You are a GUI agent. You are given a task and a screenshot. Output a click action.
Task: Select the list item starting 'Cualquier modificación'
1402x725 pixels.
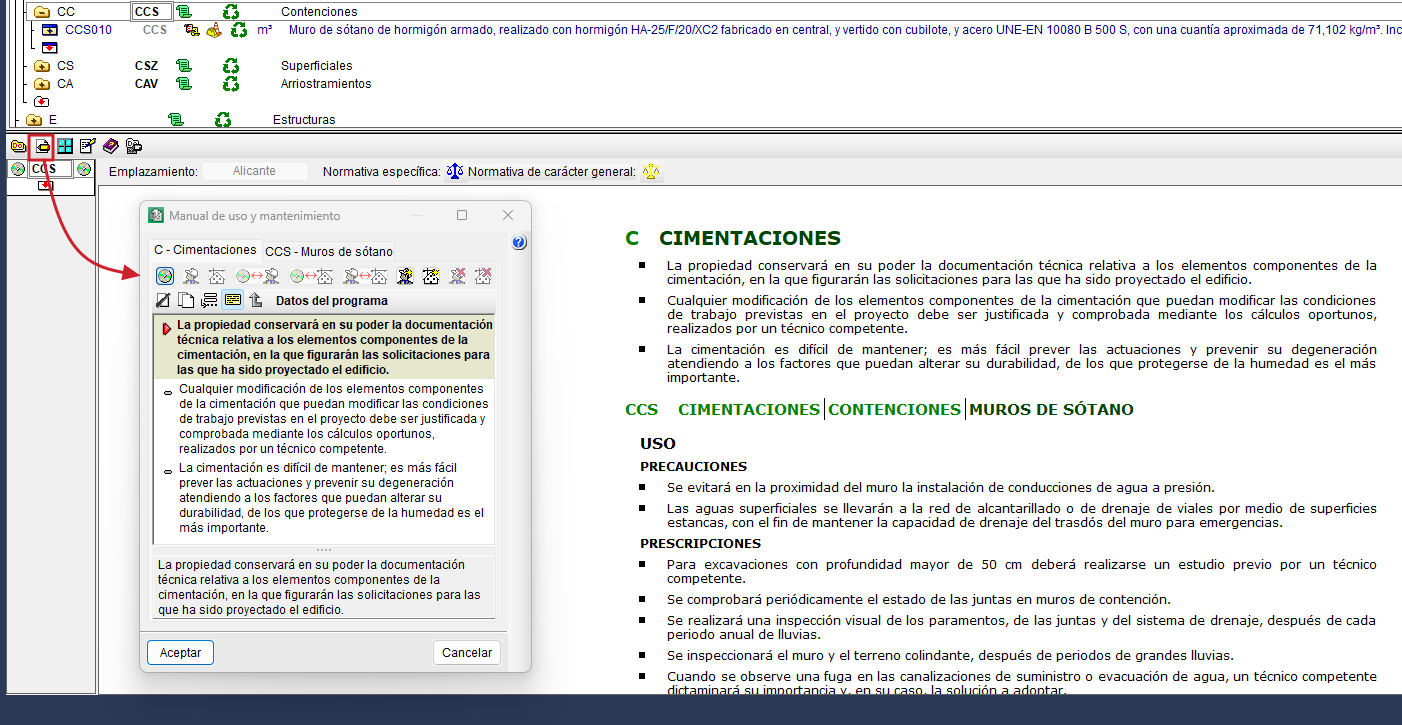(x=324, y=419)
